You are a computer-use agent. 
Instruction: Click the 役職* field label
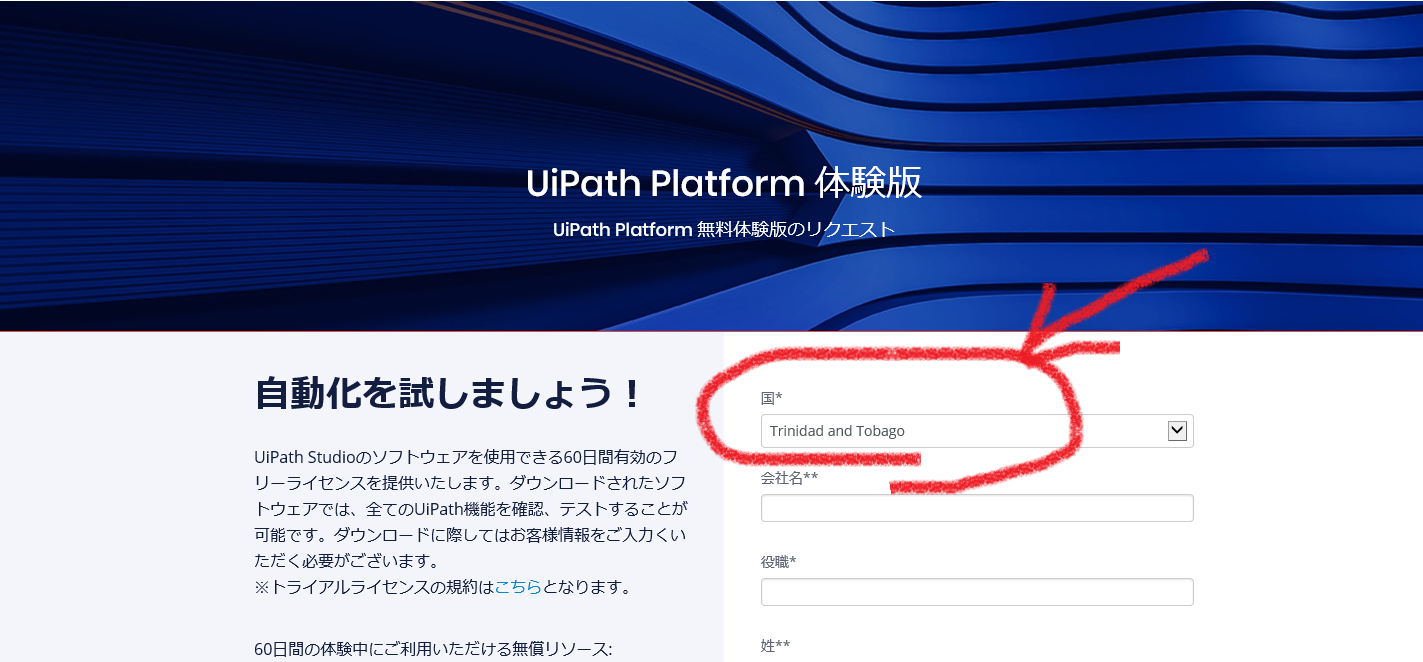pos(778,562)
